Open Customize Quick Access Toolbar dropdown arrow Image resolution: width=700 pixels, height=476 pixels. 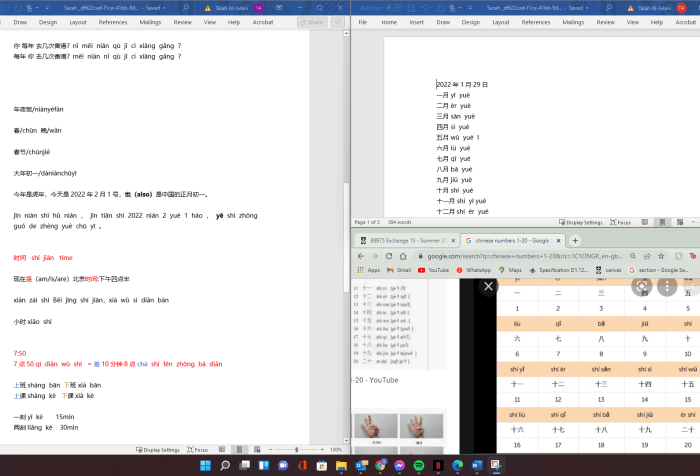click(470, 6)
